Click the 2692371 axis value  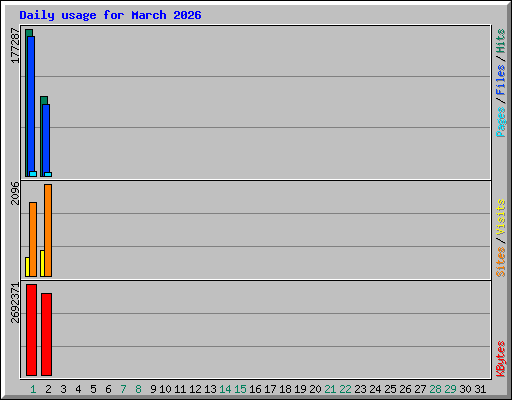pyautogui.click(x=15, y=303)
